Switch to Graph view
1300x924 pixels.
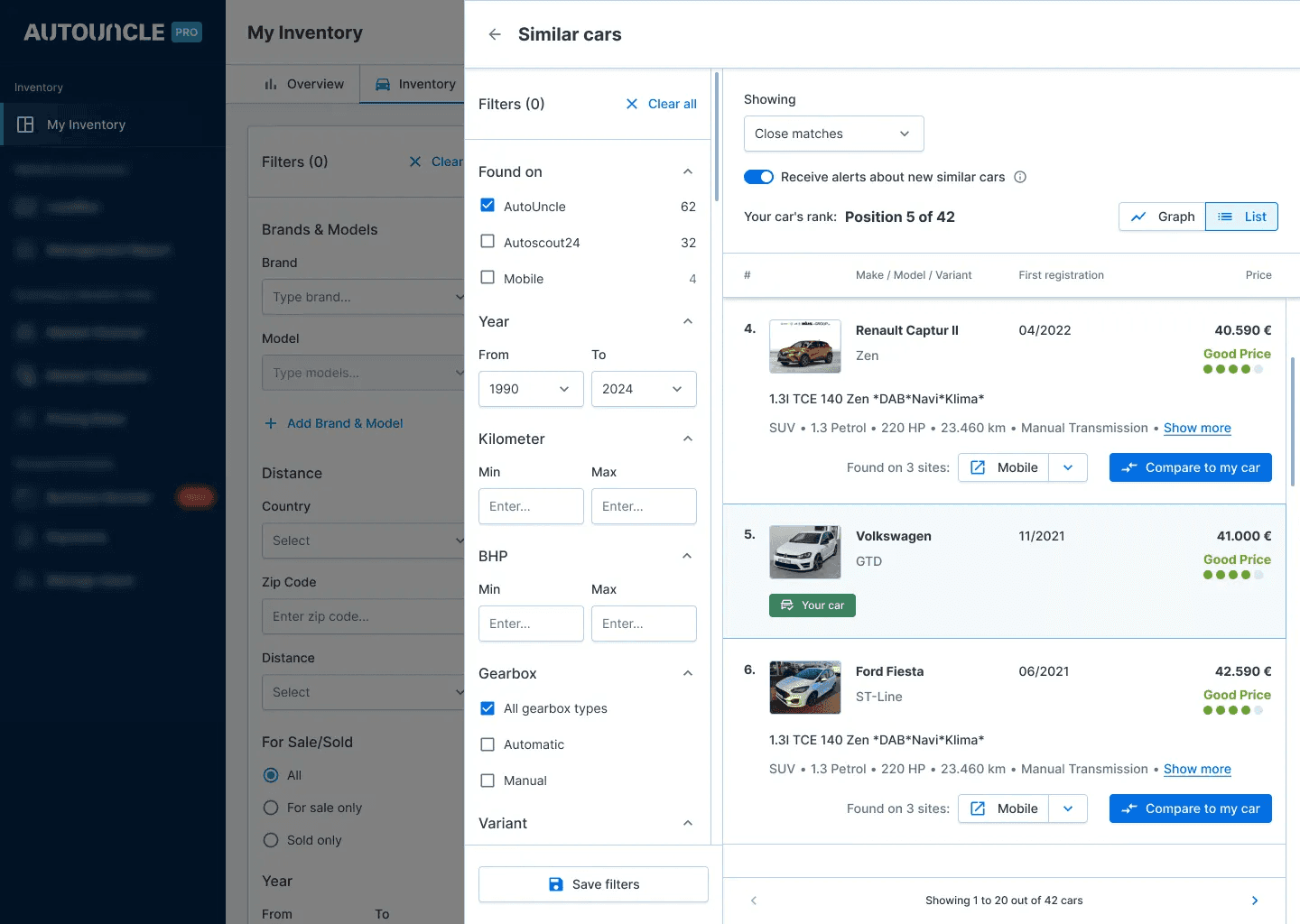coord(1163,217)
